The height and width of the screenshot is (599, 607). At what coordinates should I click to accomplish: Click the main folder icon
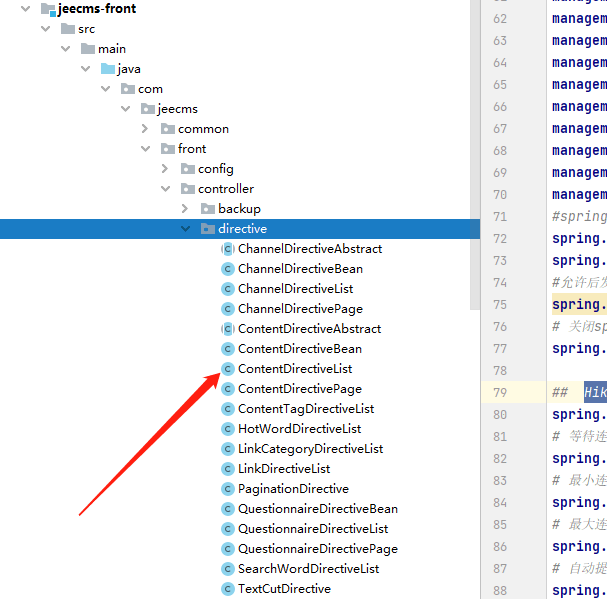(88, 49)
